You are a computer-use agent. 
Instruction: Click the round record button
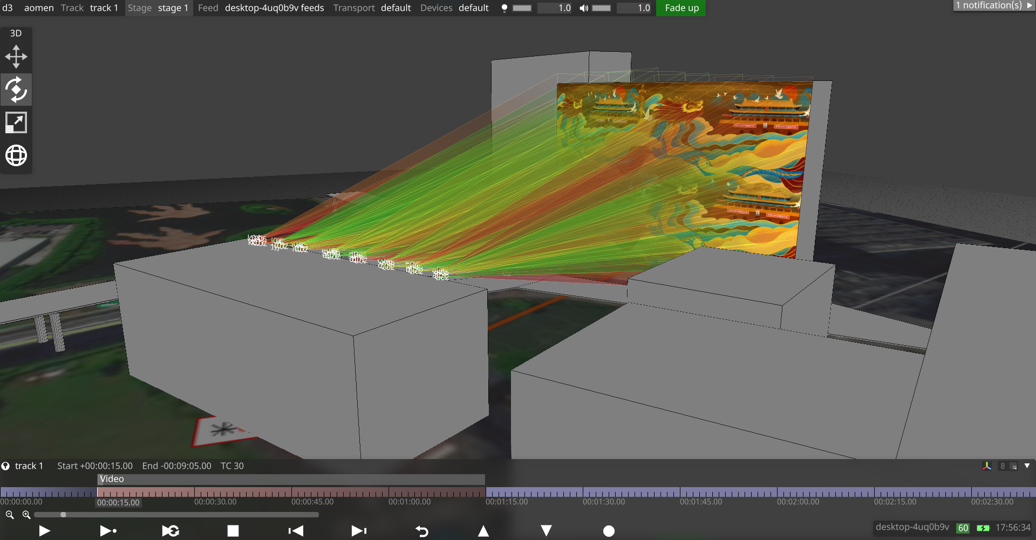608,531
